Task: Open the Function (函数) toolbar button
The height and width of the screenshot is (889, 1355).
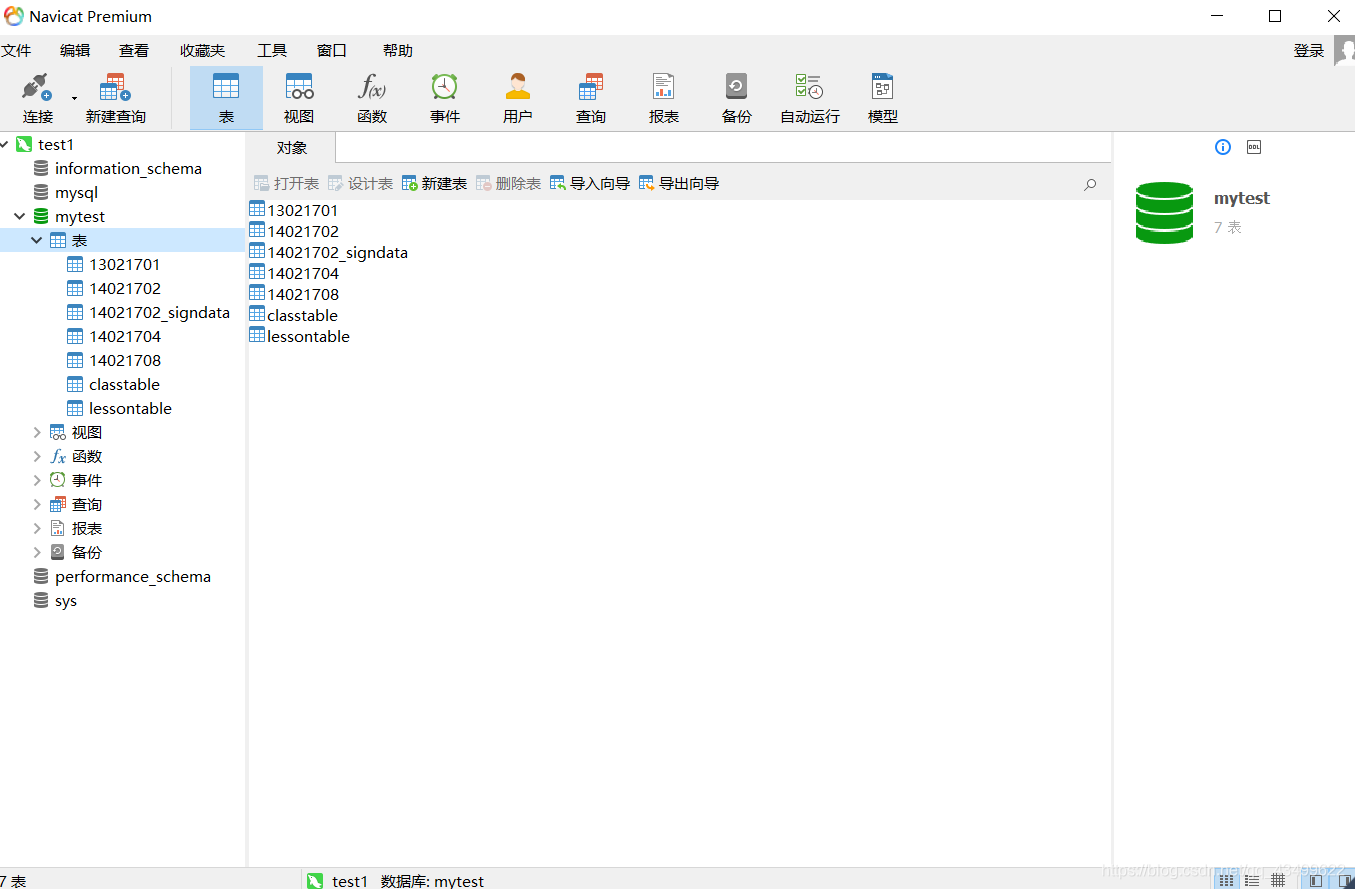Action: 372,98
